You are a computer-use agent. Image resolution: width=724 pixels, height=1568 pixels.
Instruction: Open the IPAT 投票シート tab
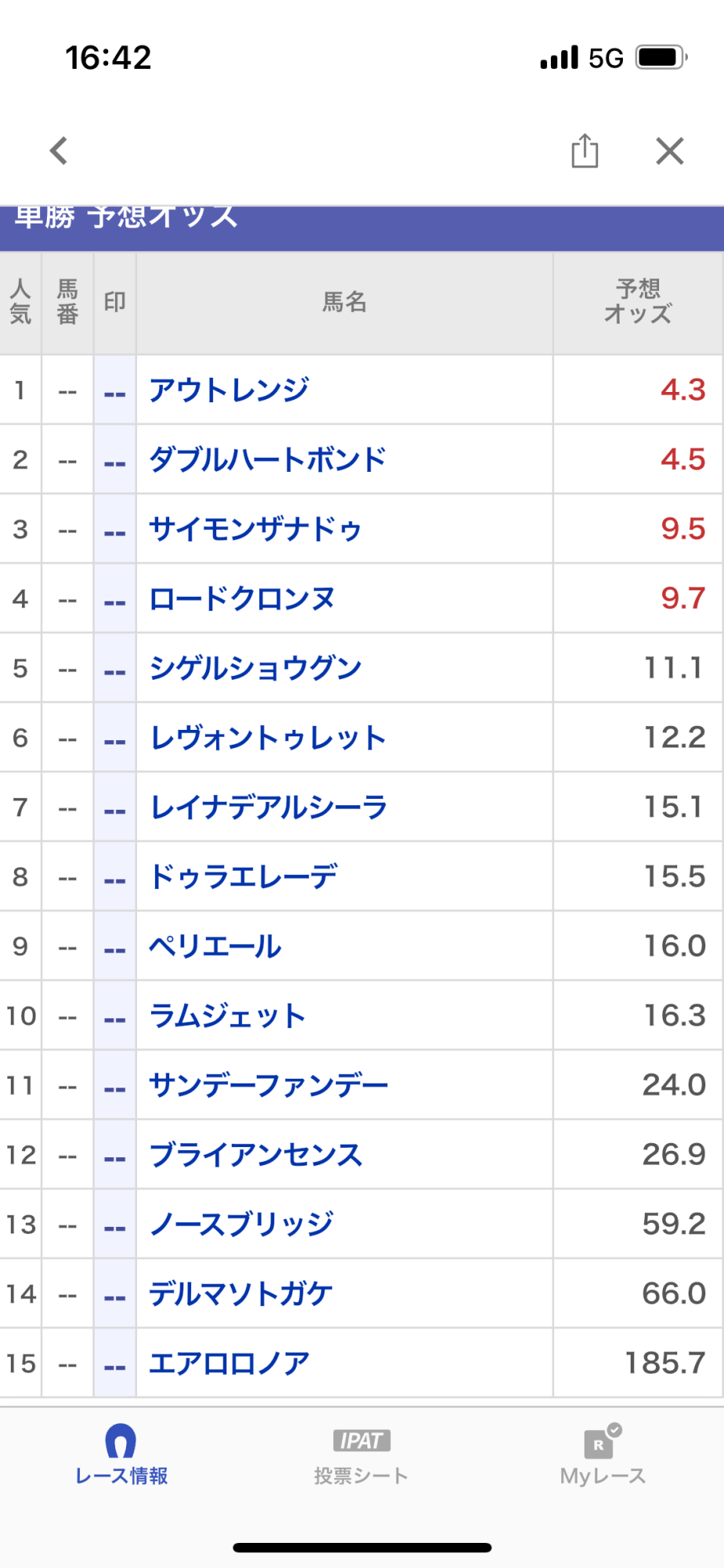pos(361,1455)
